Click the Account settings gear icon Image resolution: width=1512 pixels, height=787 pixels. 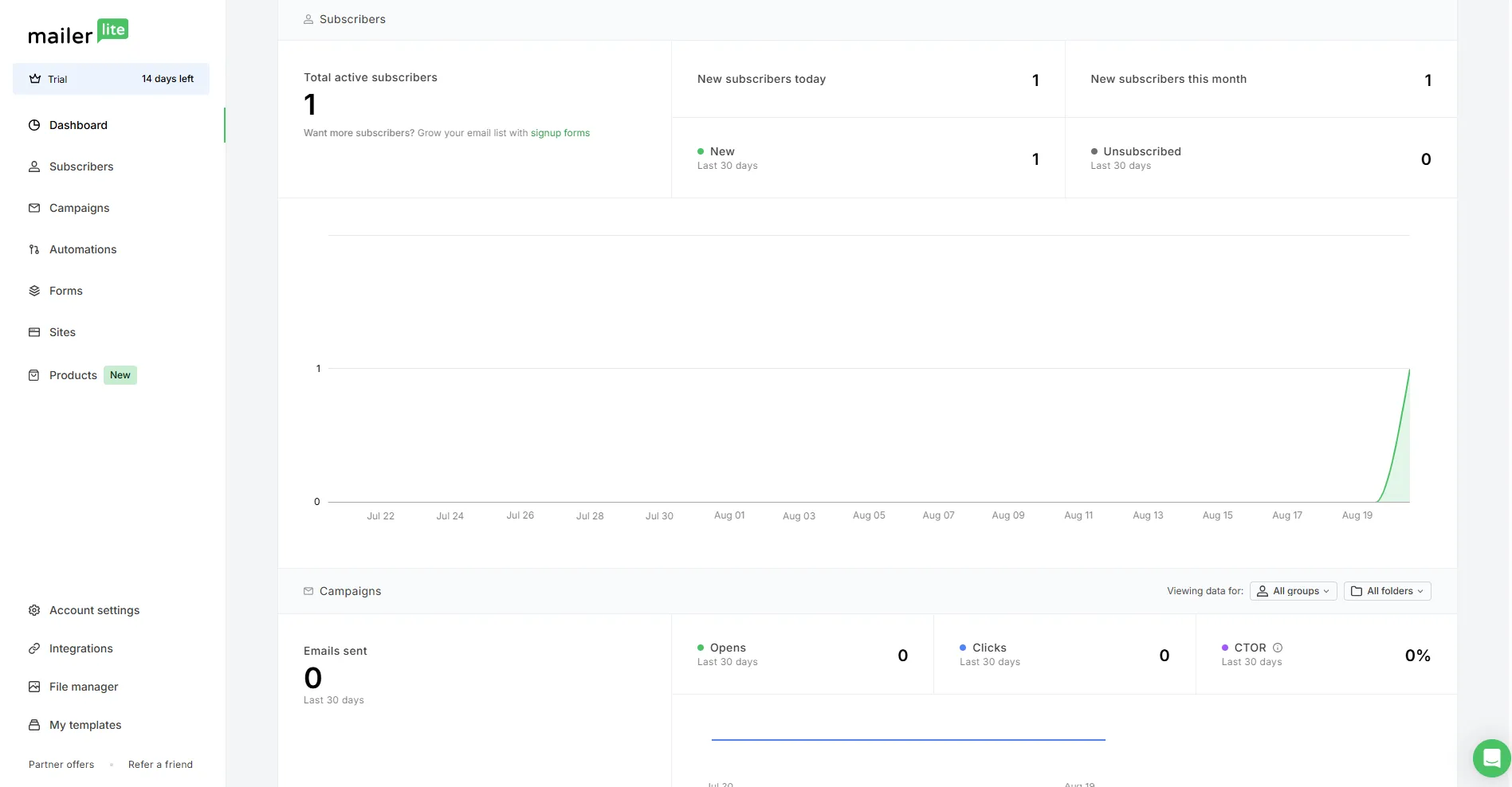click(34, 610)
